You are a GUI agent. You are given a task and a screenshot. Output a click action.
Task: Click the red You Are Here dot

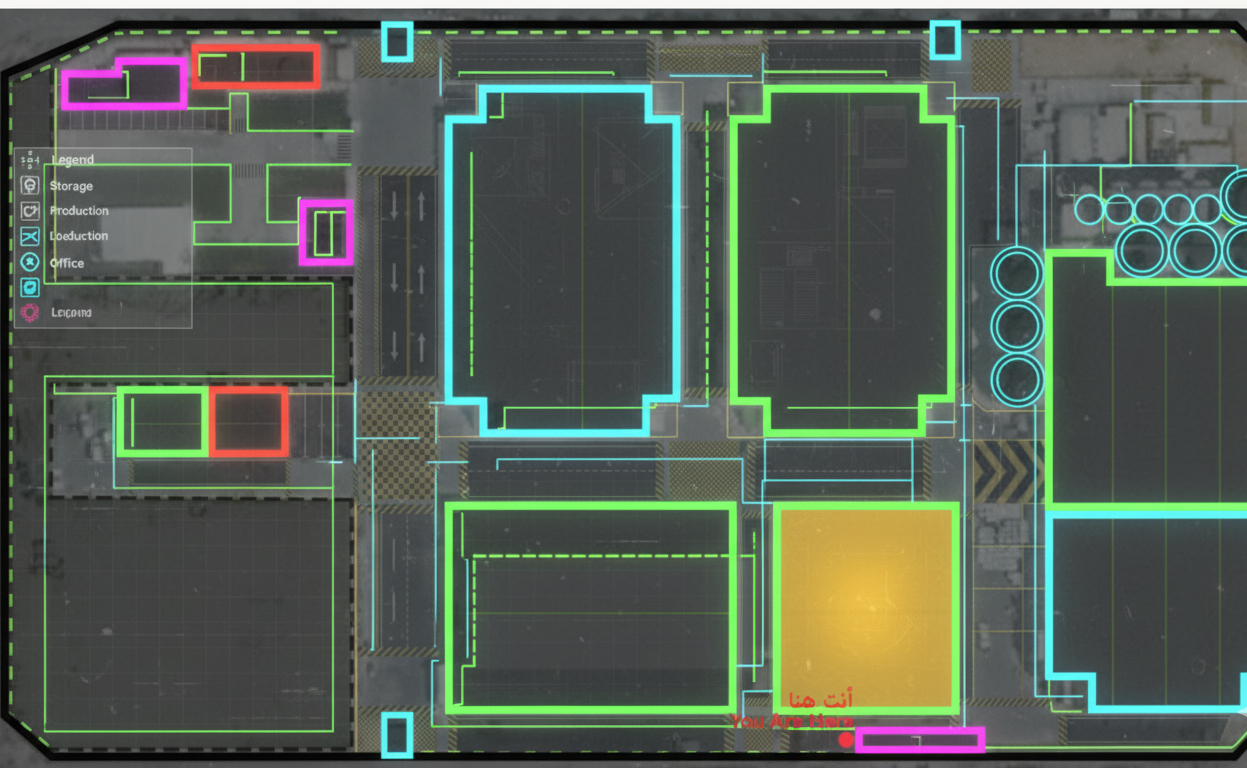pos(846,740)
